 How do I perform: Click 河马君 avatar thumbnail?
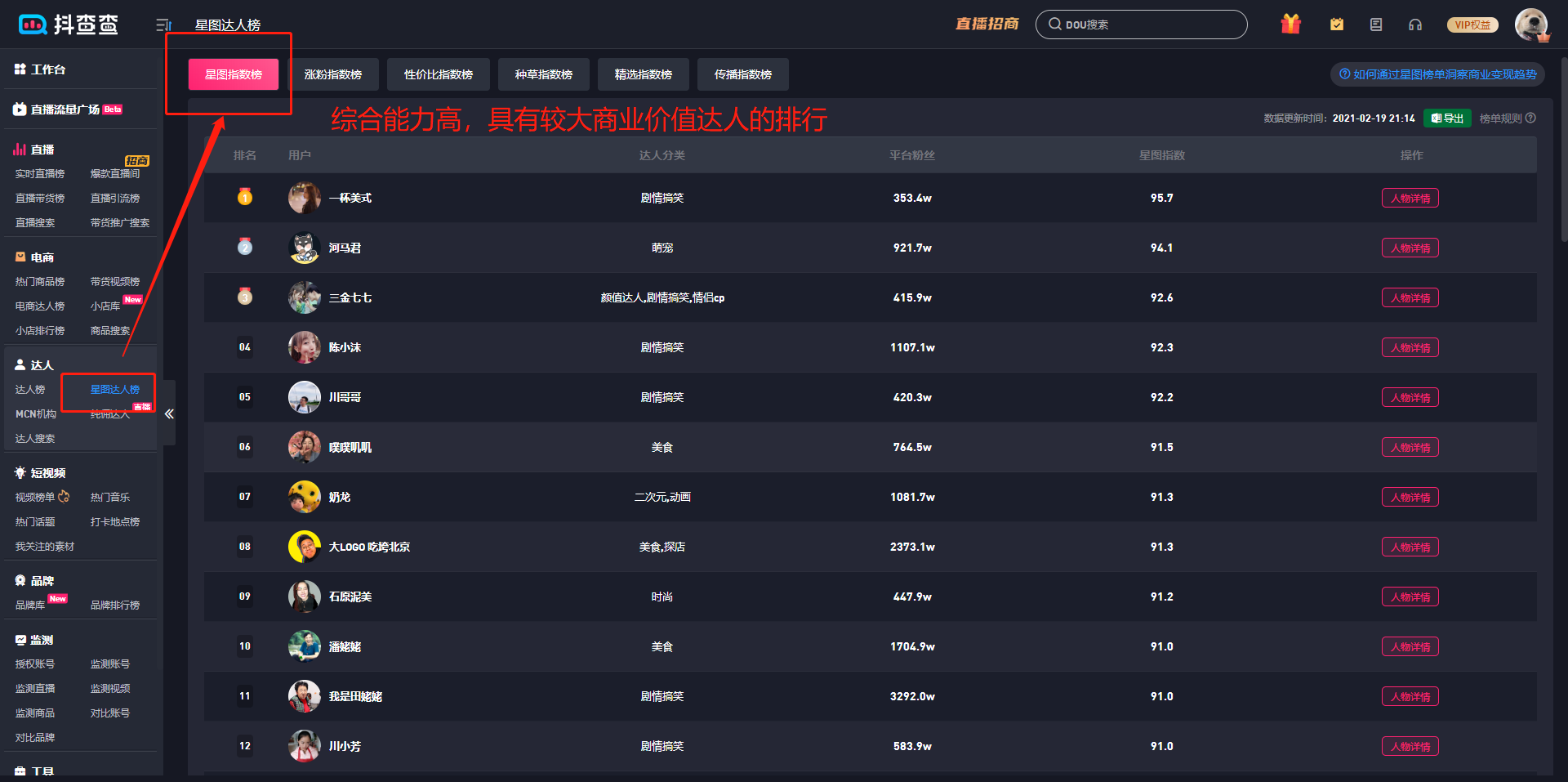[304, 248]
